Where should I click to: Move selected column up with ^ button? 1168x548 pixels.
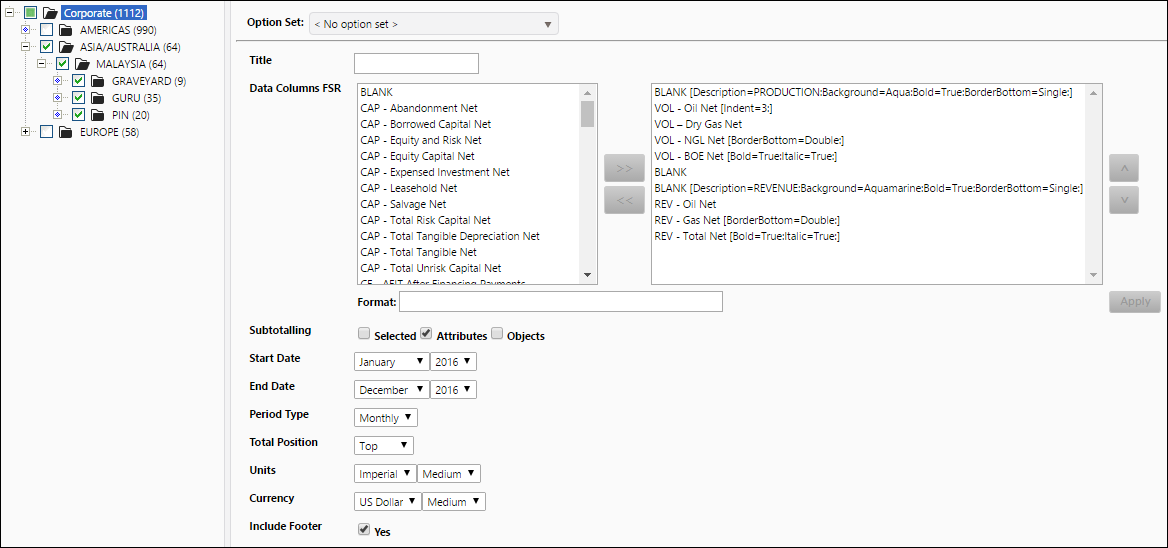tap(1124, 169)
